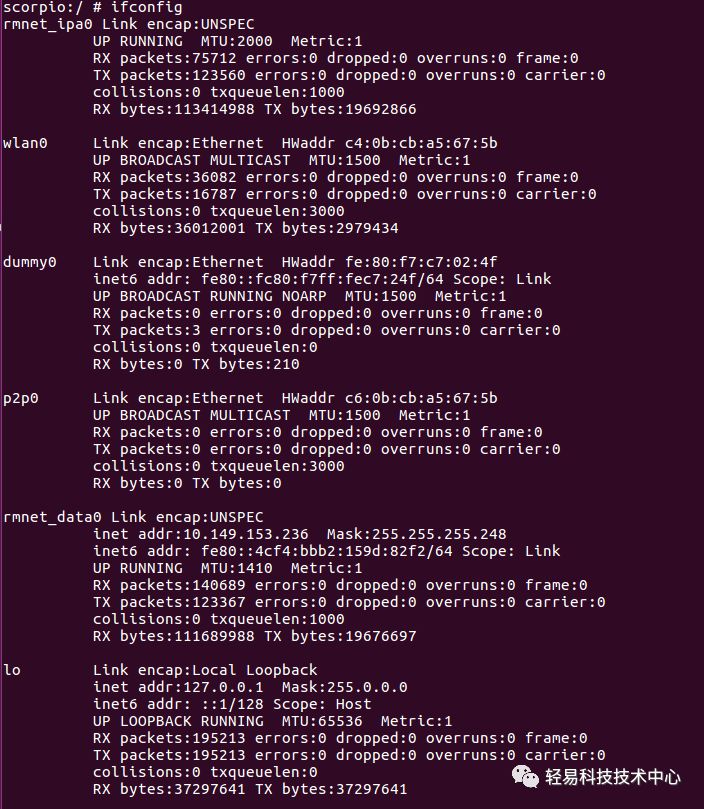
Task: Click the rmnet_ipa0 interface name
Action: coord(47,25)
